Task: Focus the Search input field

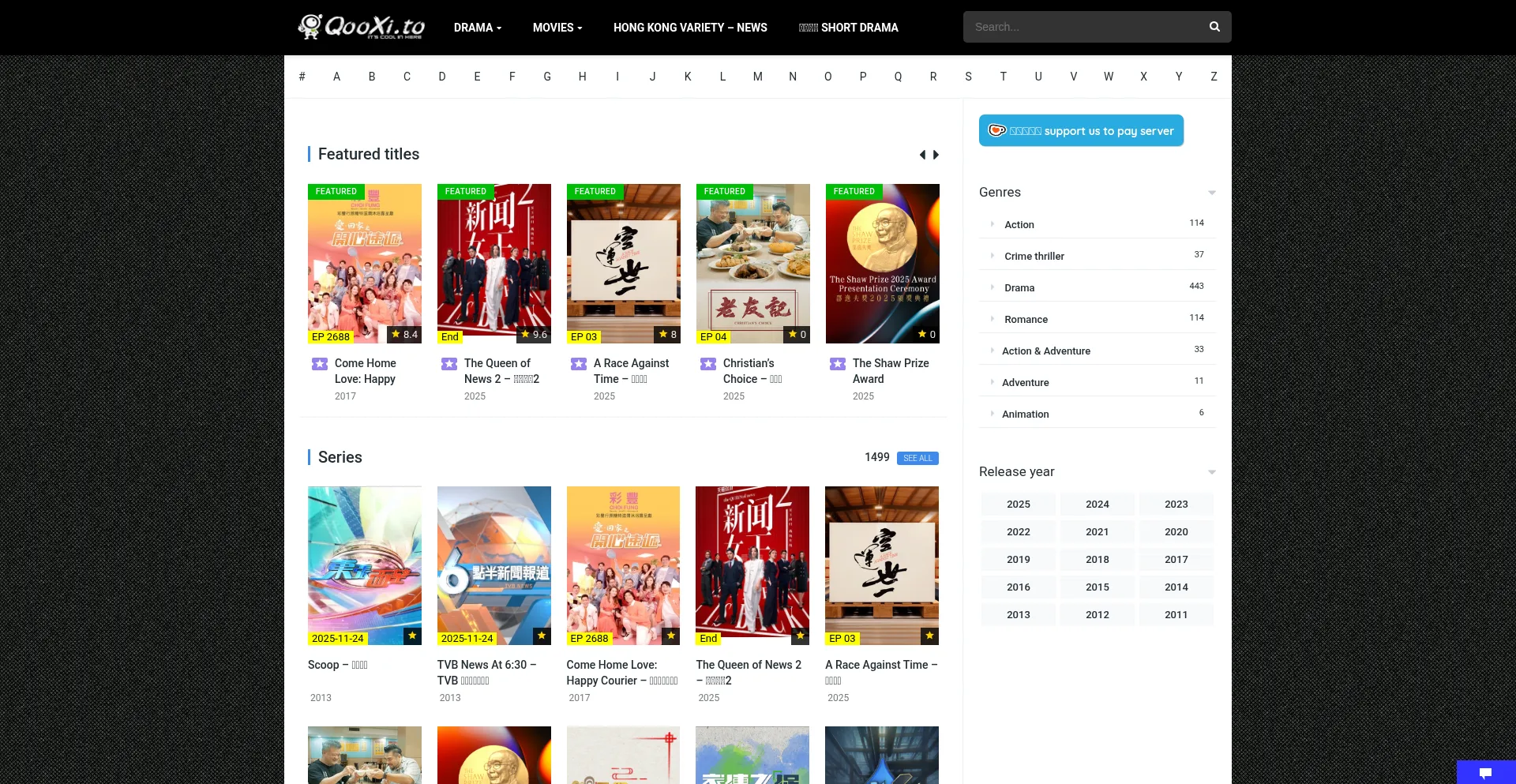Action: [1082, 27]
